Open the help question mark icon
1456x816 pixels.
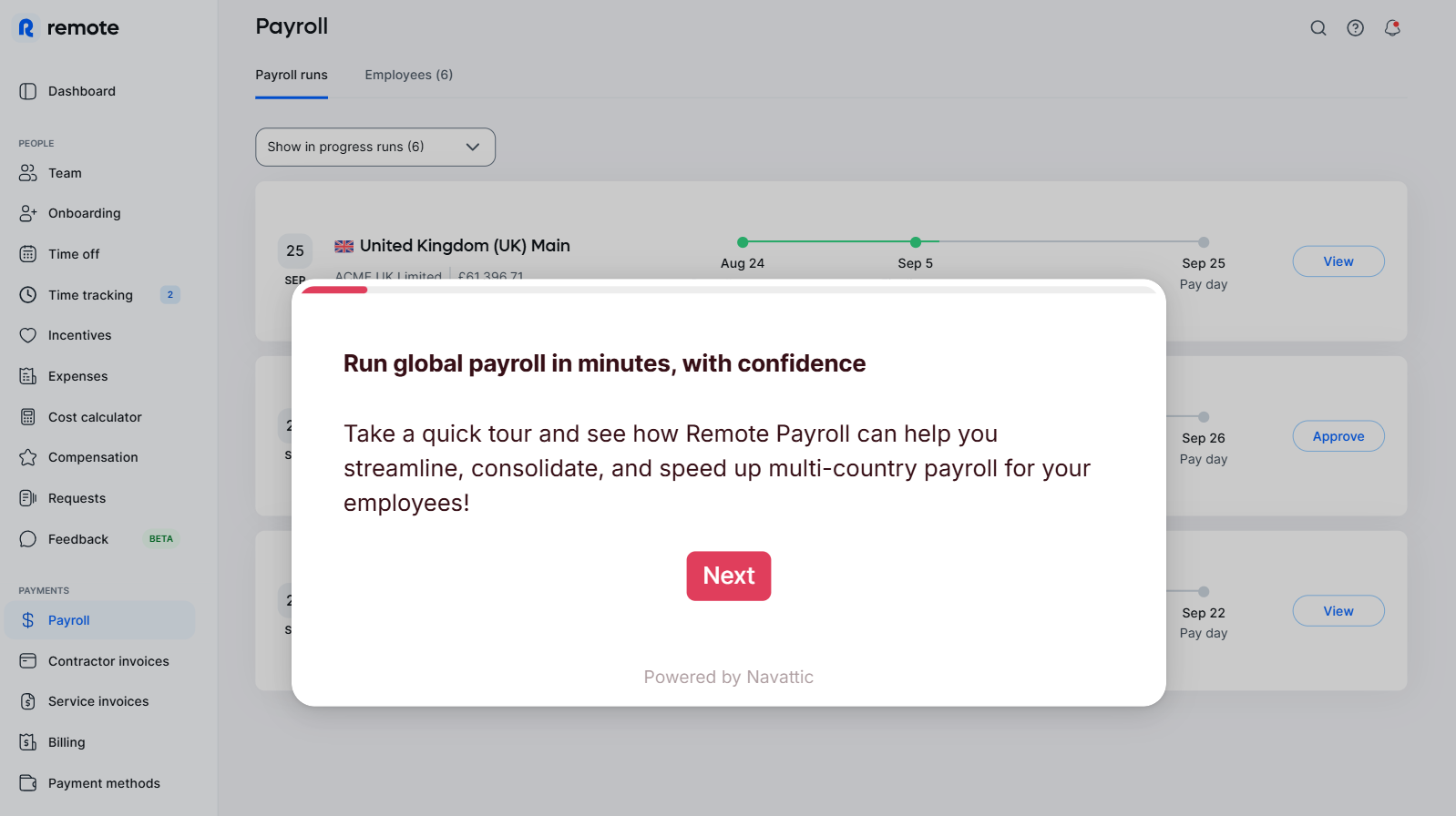click(x=1355, y=28)
